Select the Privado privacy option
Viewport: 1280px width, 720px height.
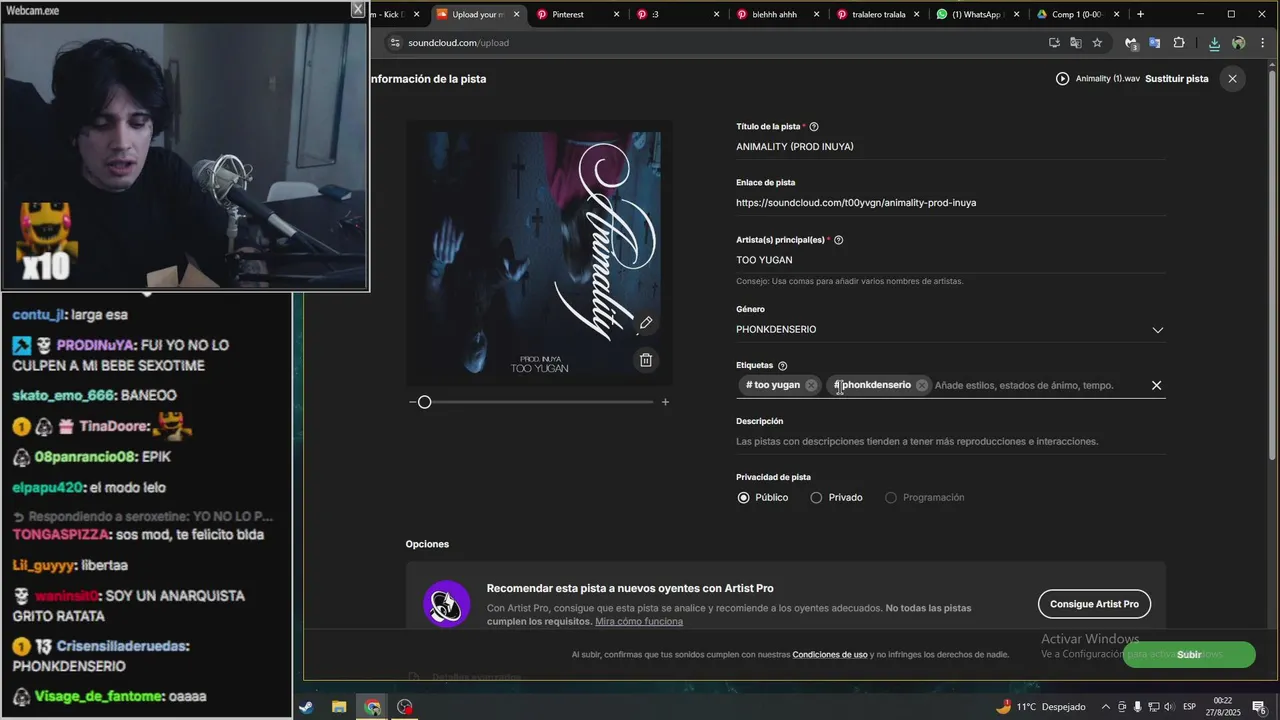point(816,498)
